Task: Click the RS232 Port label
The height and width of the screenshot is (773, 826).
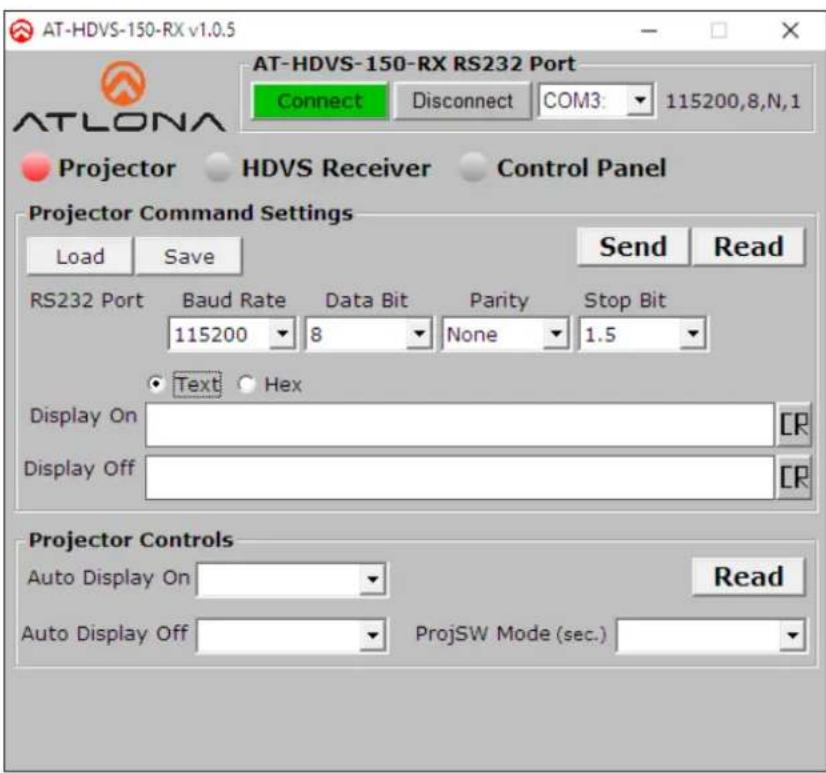Action: click(x=86, y=300)
